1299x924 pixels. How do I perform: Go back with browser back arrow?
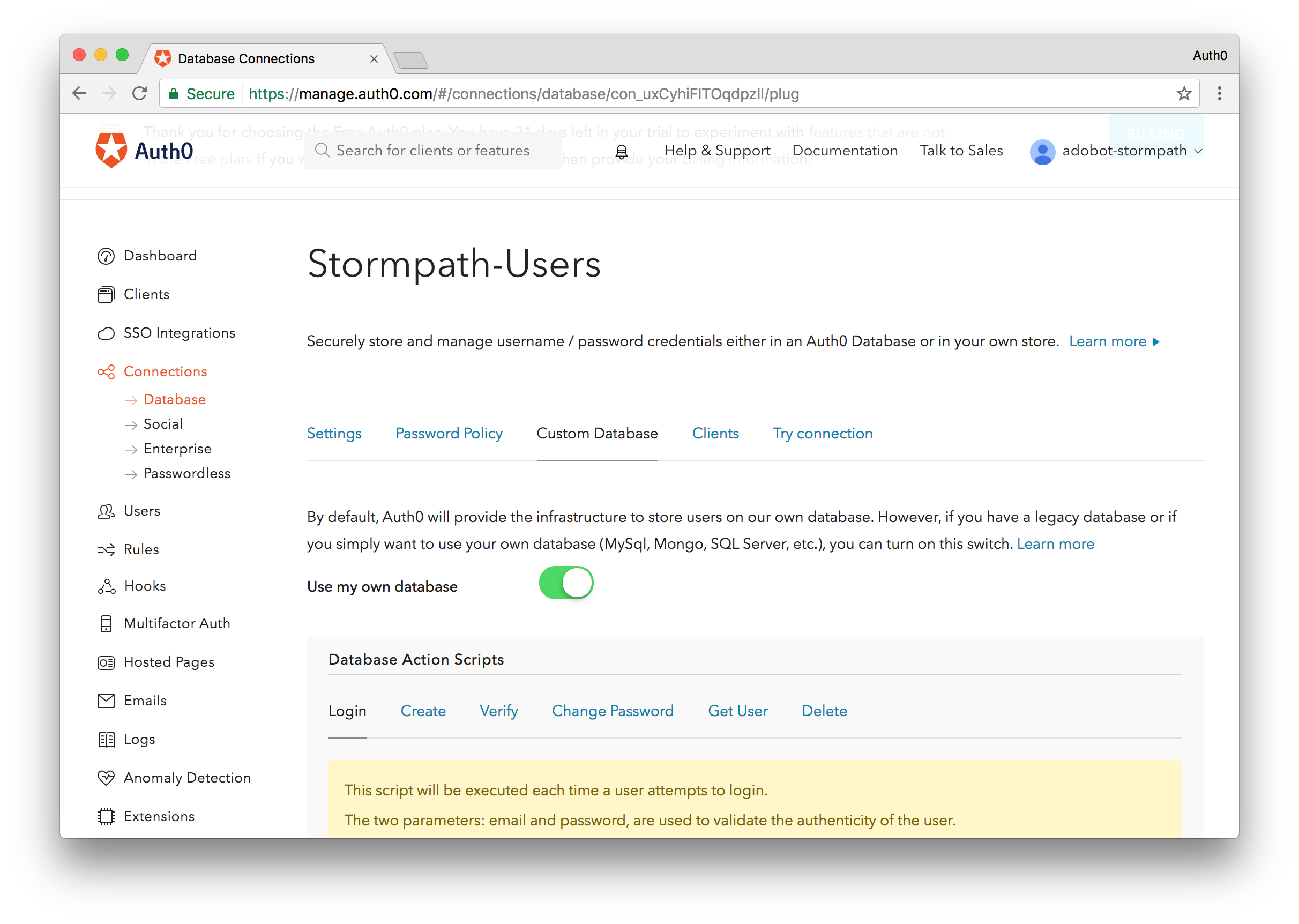coord(80,93)
